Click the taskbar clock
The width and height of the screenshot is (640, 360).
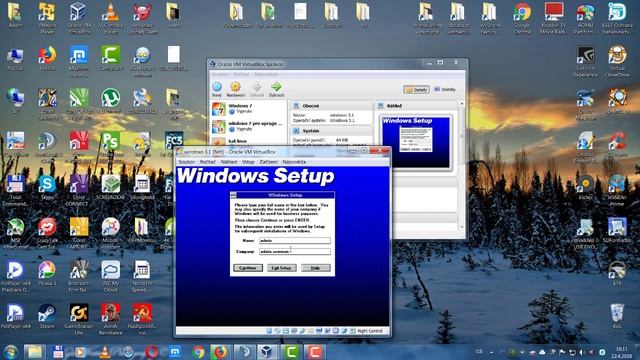622,352
